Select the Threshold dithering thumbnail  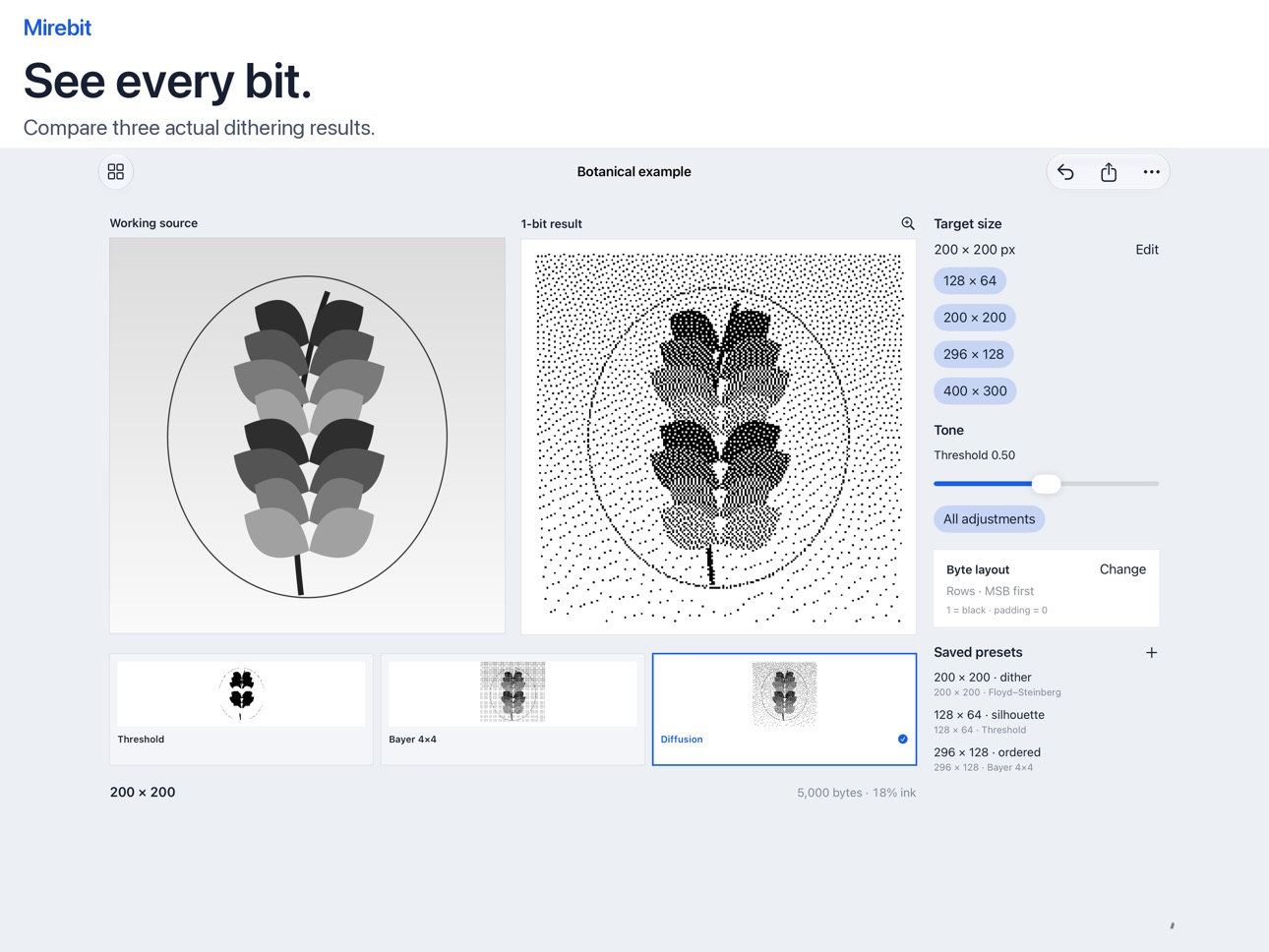point(241,709)
